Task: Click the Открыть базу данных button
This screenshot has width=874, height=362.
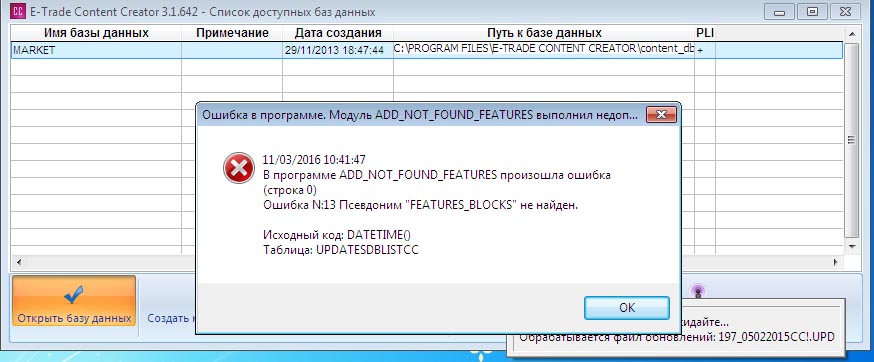Action: 74,301
